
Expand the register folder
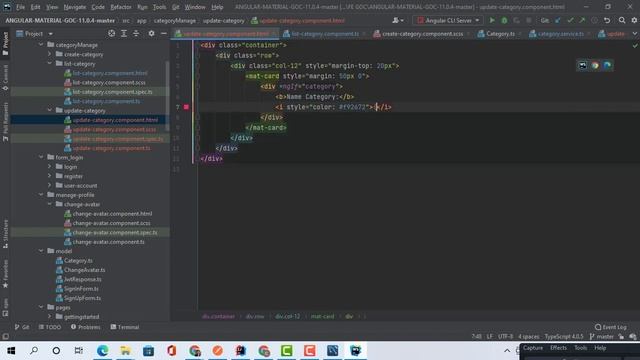point(49,176)
